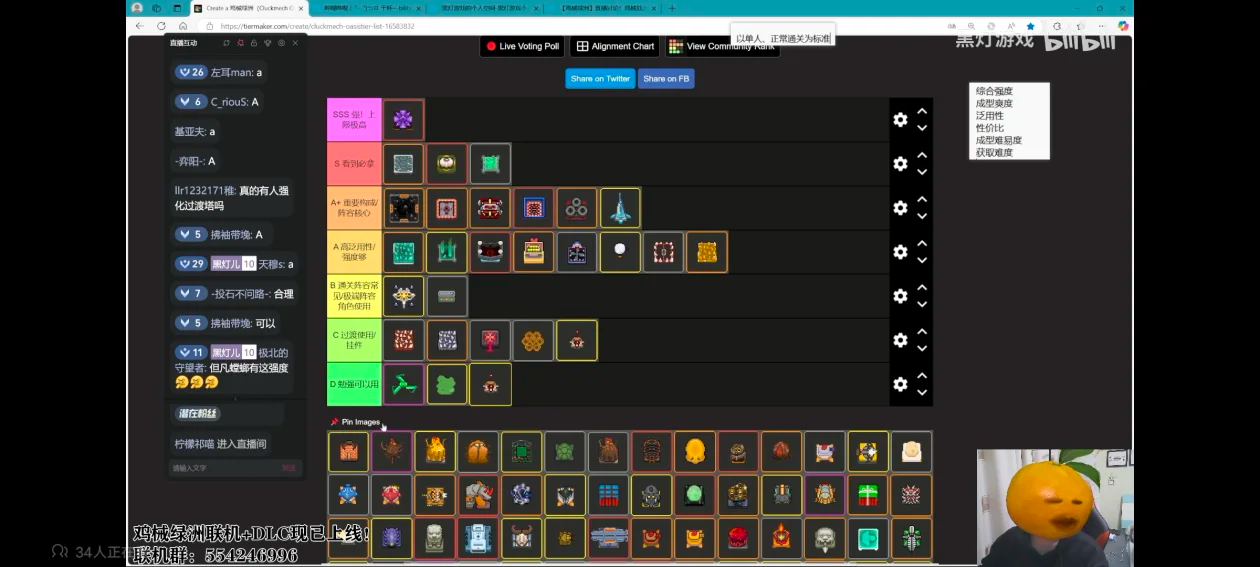Screen dimensions: 1260x567
Task: Click Share on Twitter button
Action: [x=600, y=79]
